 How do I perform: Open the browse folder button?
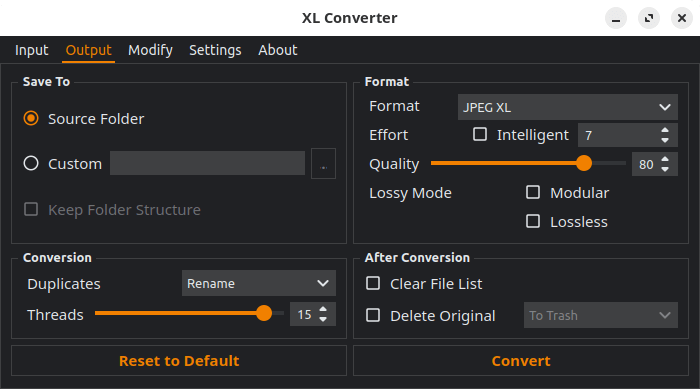(x=323, y=163)
